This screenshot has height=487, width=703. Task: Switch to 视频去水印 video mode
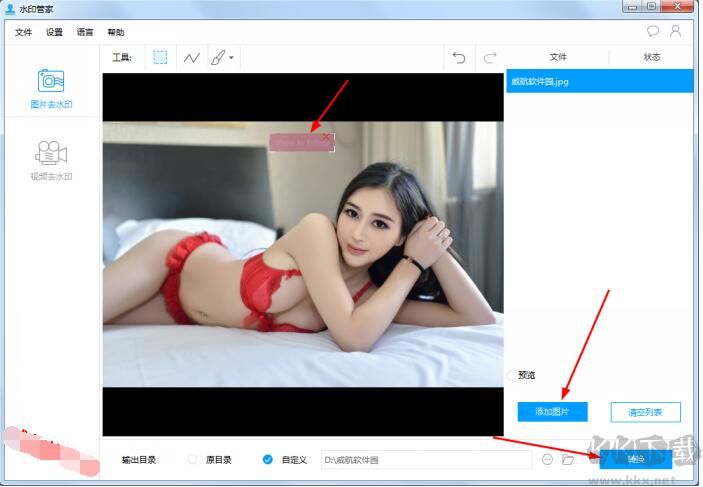tap(51, 160)
